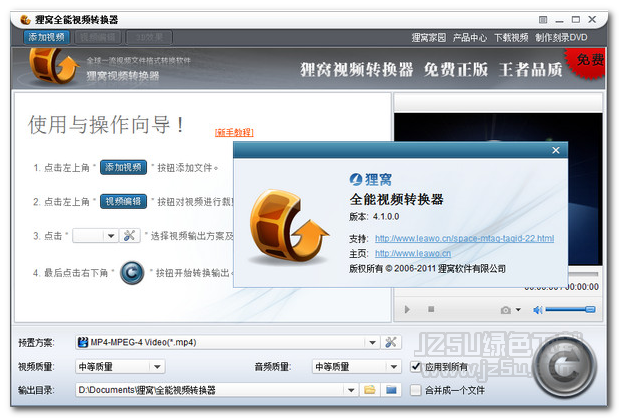This screenshot has width=619, height=418.
Task: Maximize the converter window
Action: (x=576, y=19)
